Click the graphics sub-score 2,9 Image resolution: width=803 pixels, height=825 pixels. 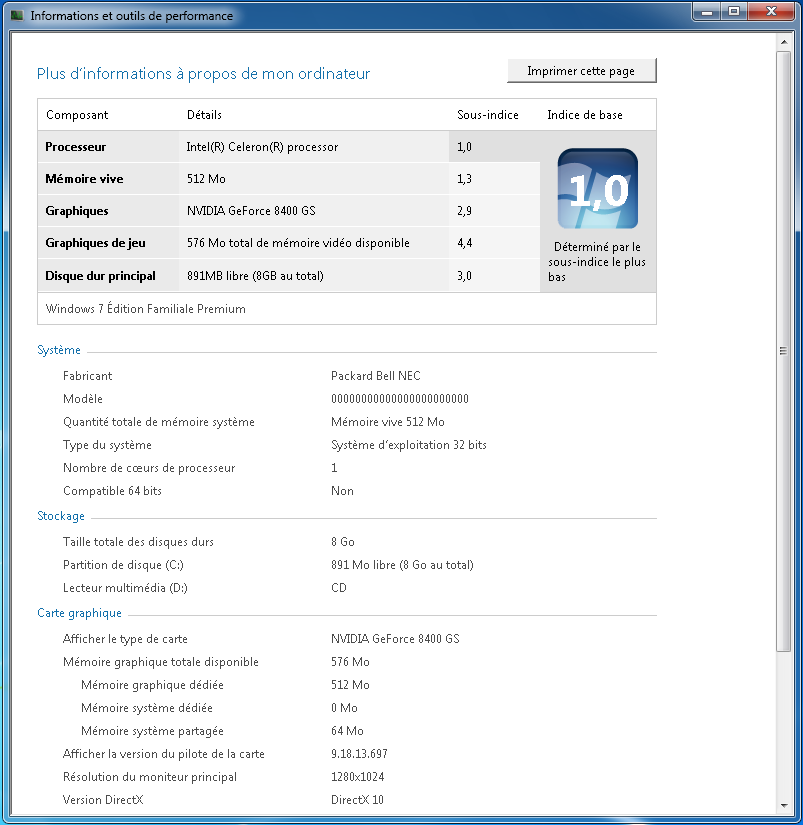(464, 211)
